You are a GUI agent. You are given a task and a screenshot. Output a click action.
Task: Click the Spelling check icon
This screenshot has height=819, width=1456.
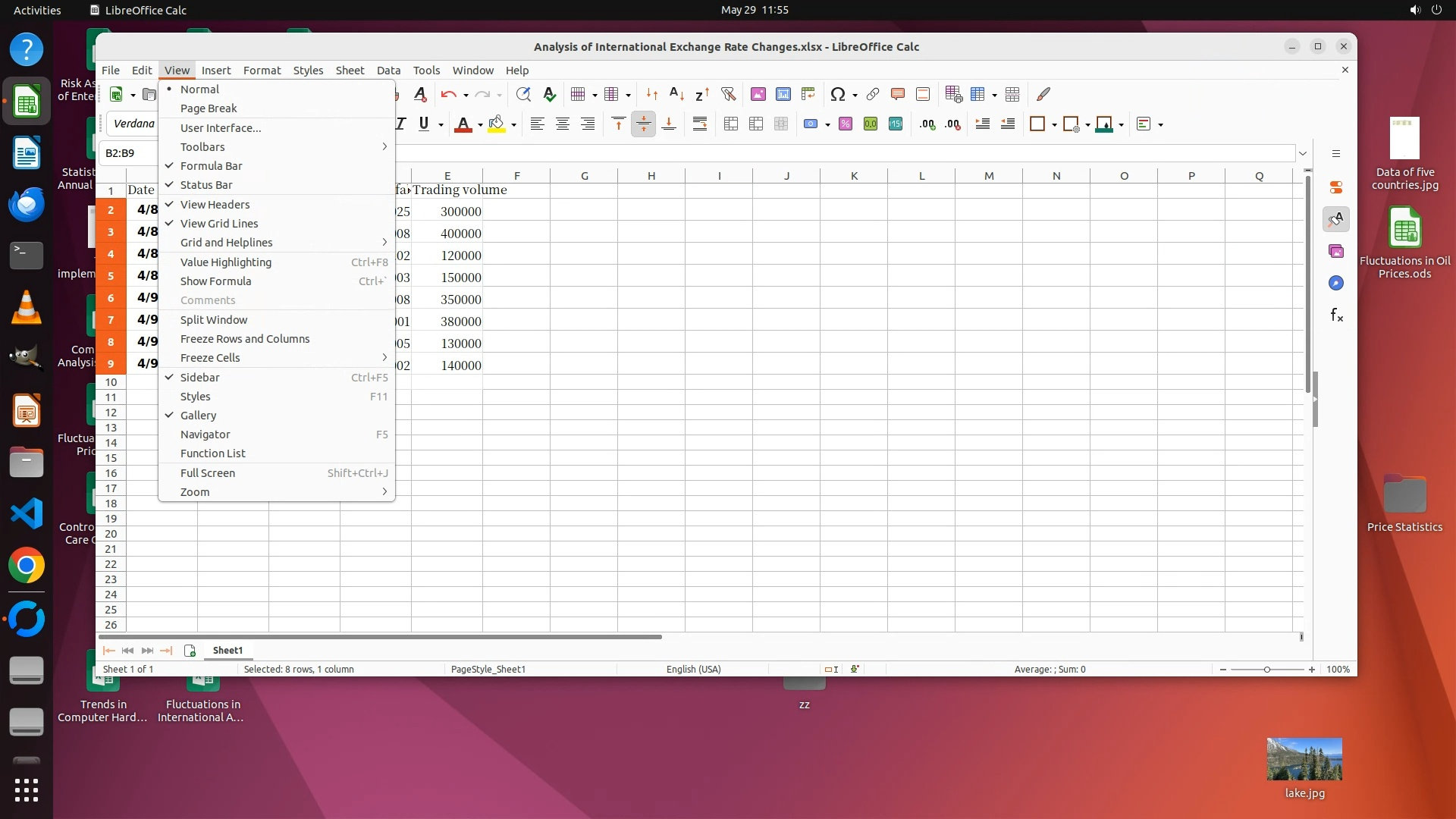click(x=550, y=94)
